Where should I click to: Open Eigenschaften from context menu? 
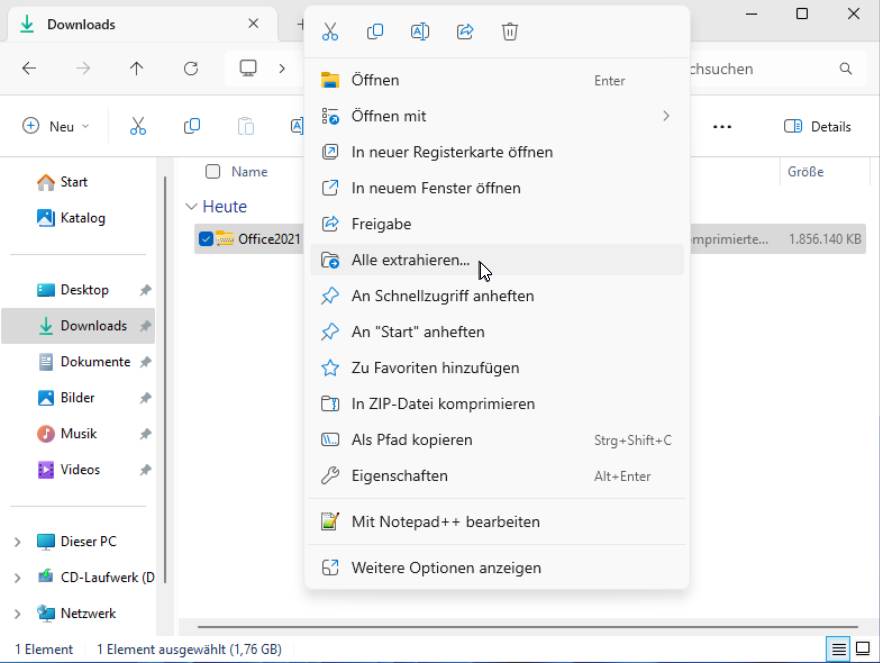tap(497, 475)
